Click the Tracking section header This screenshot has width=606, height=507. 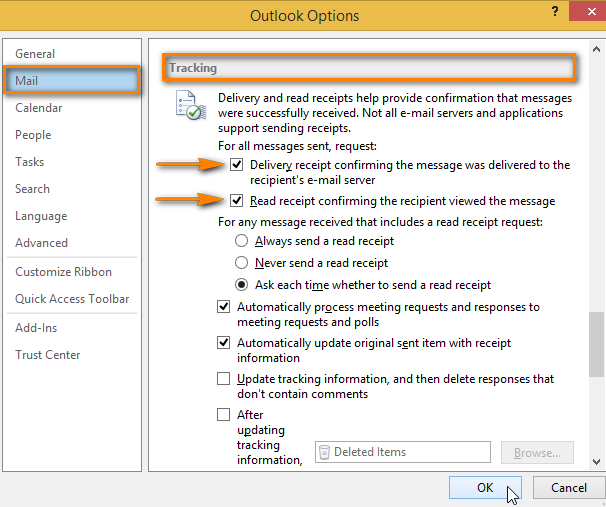click(369, 68)
